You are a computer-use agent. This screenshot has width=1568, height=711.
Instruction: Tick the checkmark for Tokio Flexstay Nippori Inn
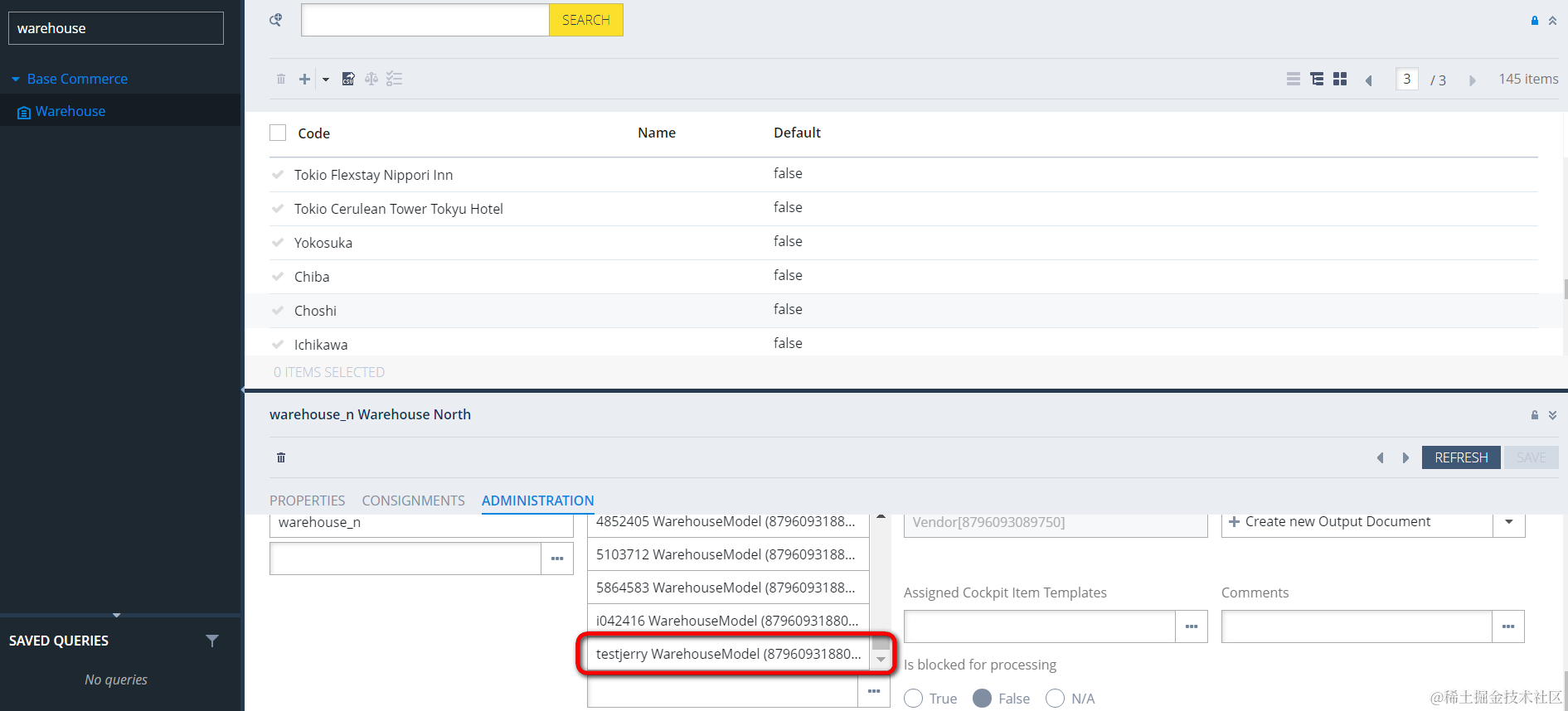coord(278,175)
